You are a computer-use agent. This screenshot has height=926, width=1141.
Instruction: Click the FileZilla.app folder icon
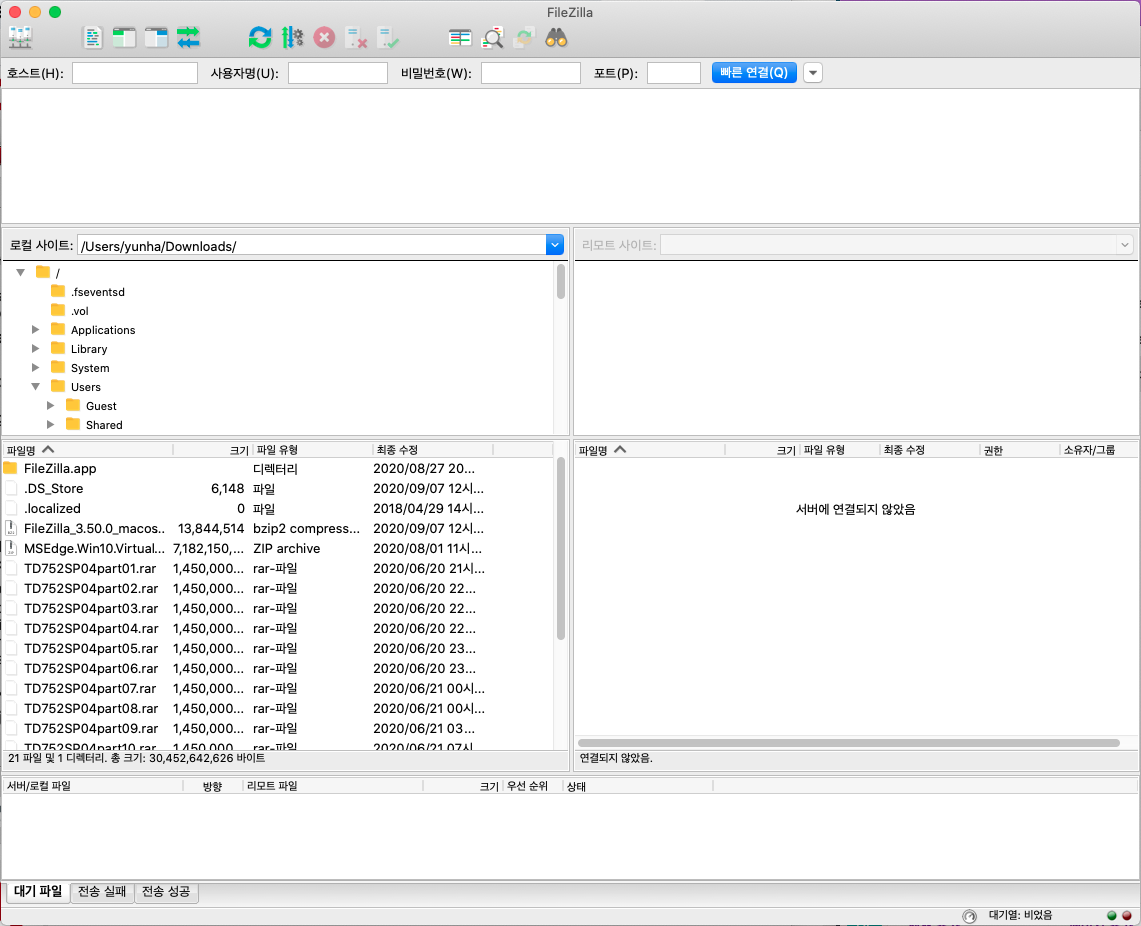coord(10,468)
